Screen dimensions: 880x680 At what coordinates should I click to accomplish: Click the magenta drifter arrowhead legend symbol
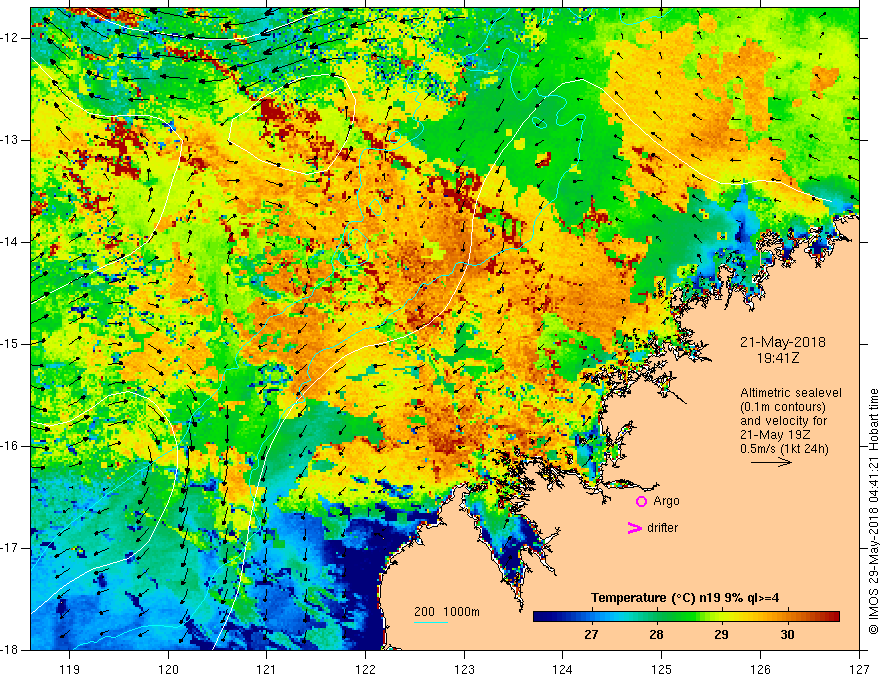(x=634, y=528)
